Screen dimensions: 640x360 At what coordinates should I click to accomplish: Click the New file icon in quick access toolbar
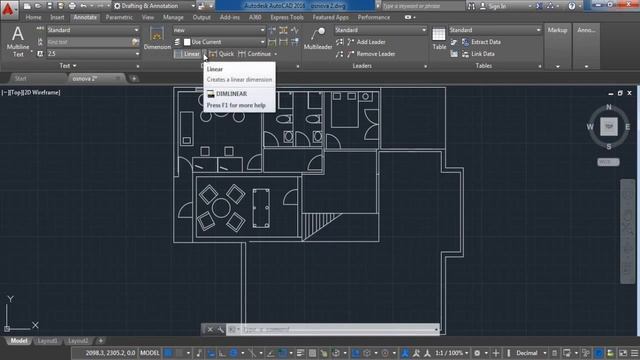point(27,6)
